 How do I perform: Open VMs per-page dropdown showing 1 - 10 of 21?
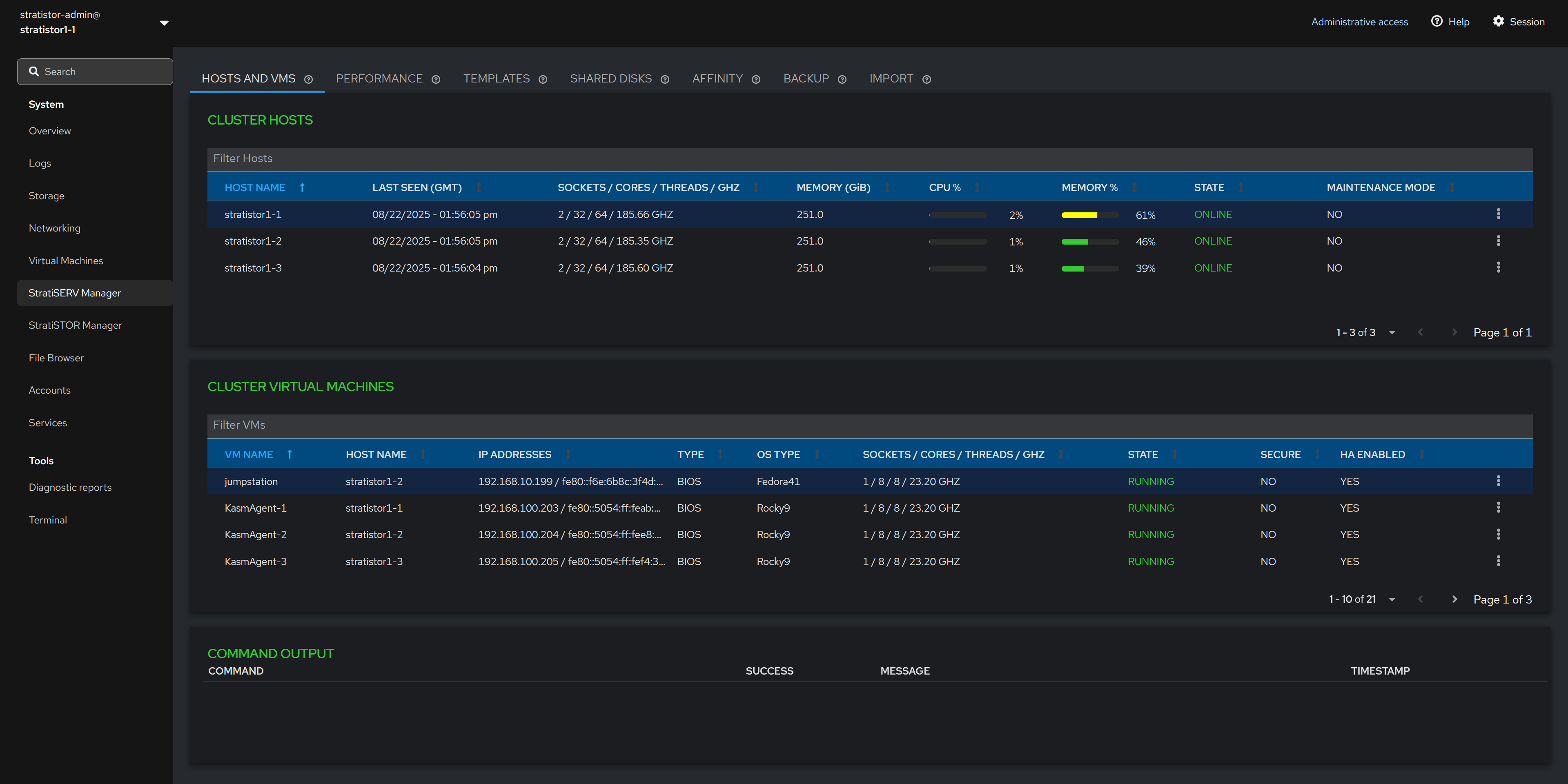click(1392, 599)
